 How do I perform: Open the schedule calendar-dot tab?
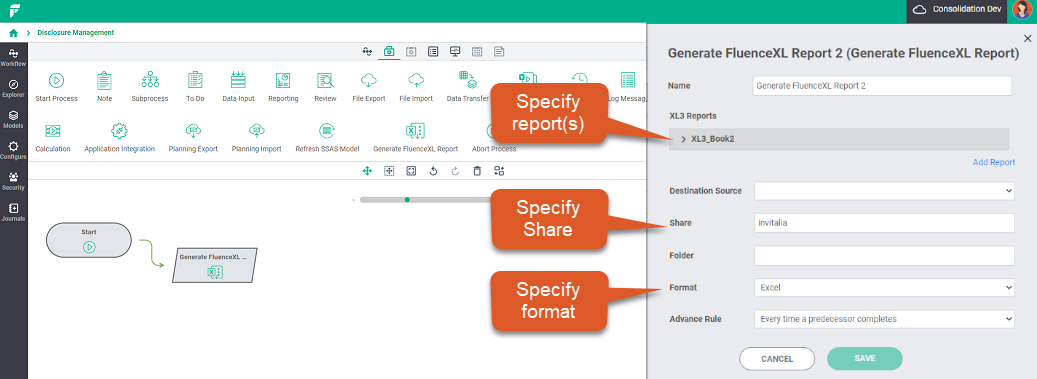tap(411, 51)
